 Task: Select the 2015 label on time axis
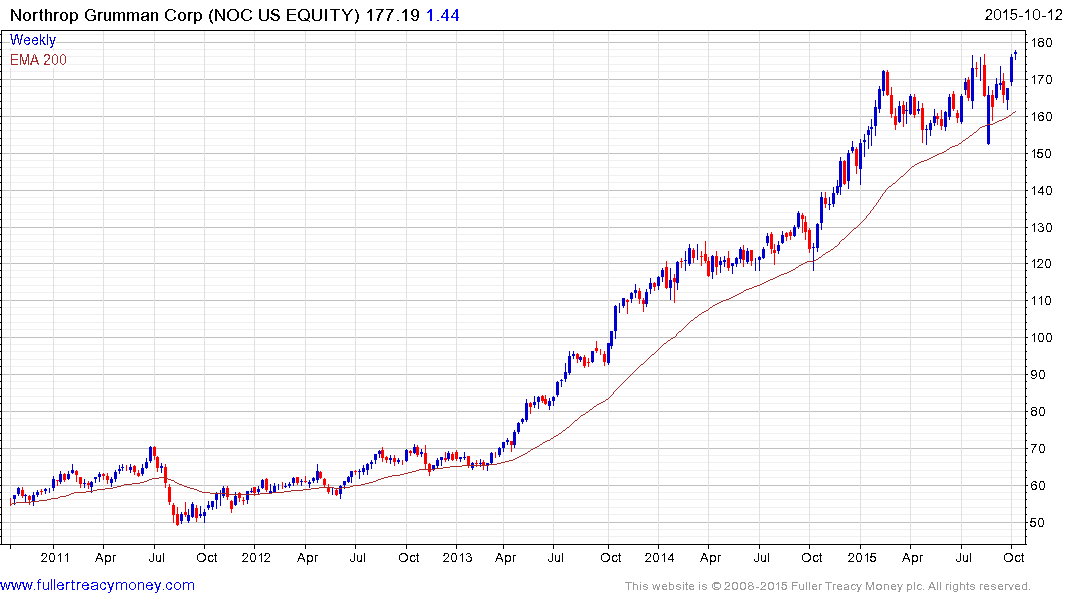pos(862,557)
